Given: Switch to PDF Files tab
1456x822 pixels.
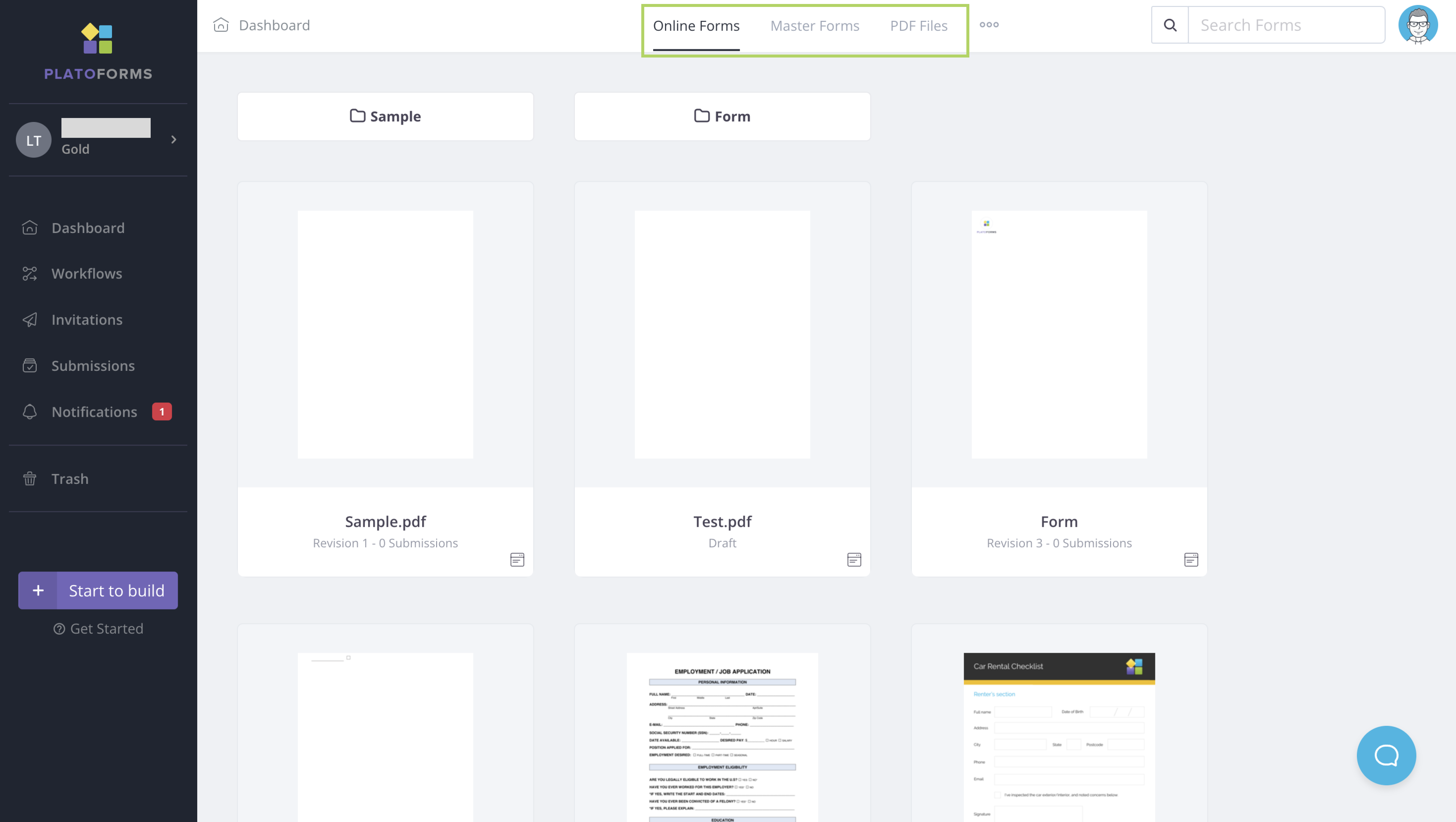Looking at the screenshot, I should (918, 26).
